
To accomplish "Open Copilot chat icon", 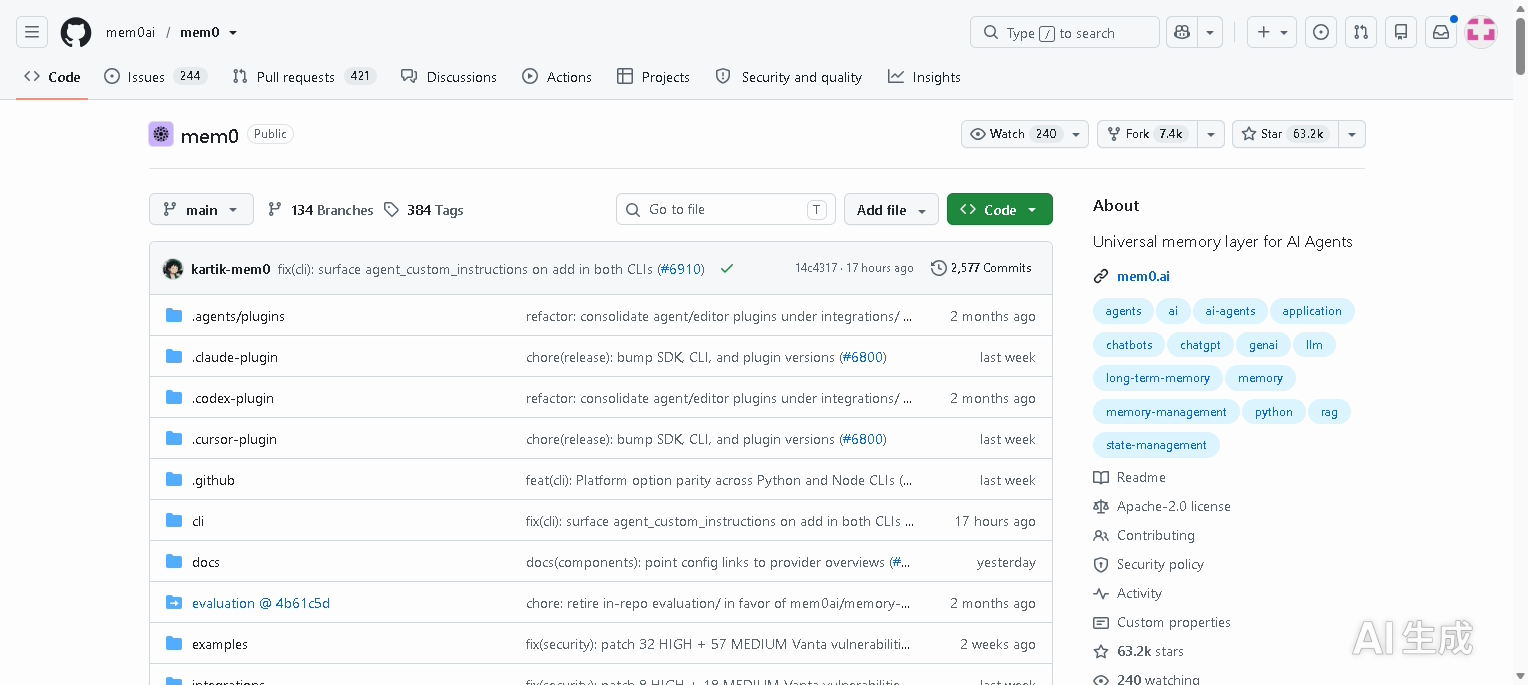I will pos(1182,33).
